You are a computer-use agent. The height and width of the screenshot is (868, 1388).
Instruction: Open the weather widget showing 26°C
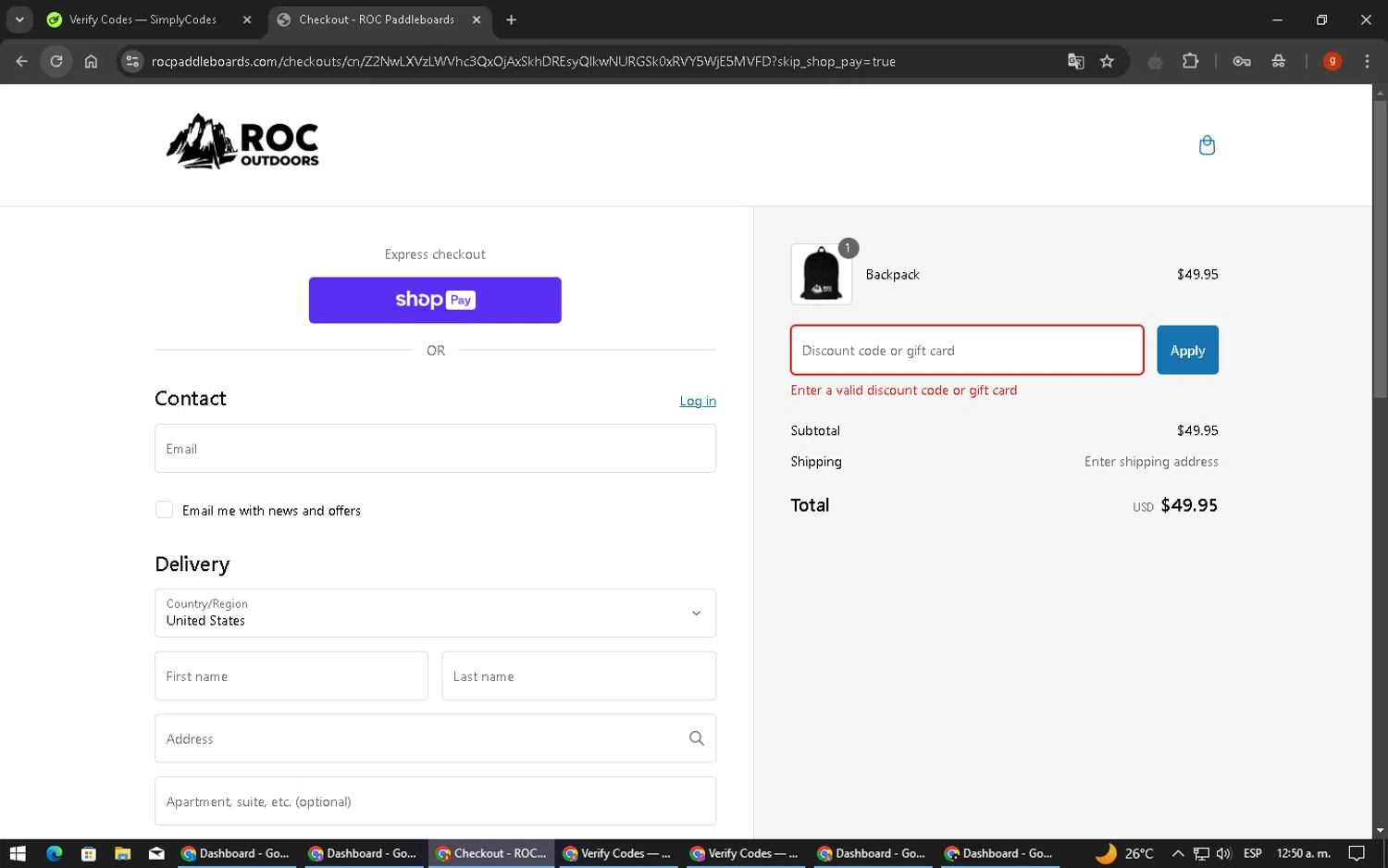(1124, 853)
